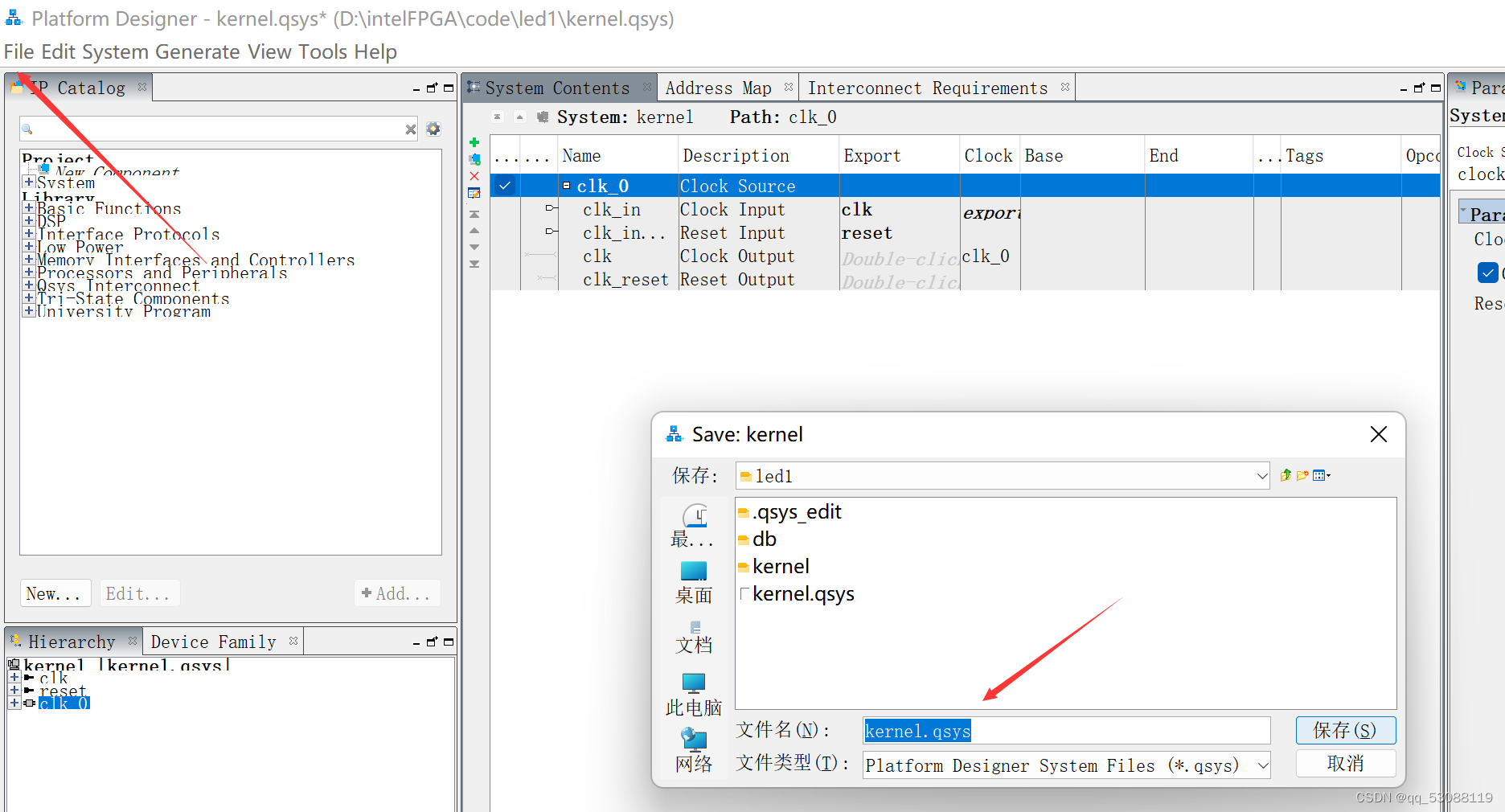Click the file name field containing kernel.qsys

(1066, 731)
